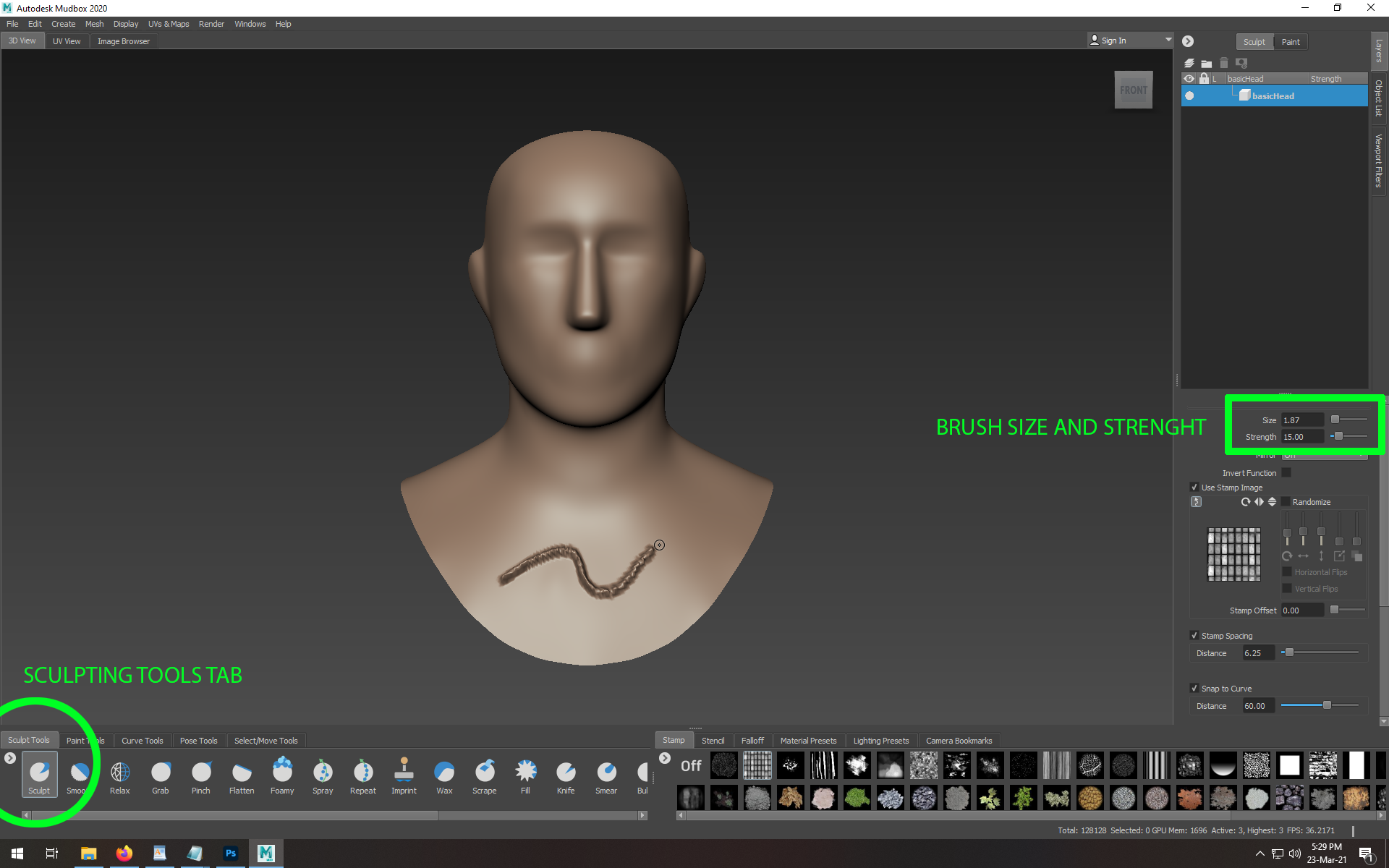
Task: Click the stamp orientation button beside stamp preview
Action: click(x=1197, y=502)
